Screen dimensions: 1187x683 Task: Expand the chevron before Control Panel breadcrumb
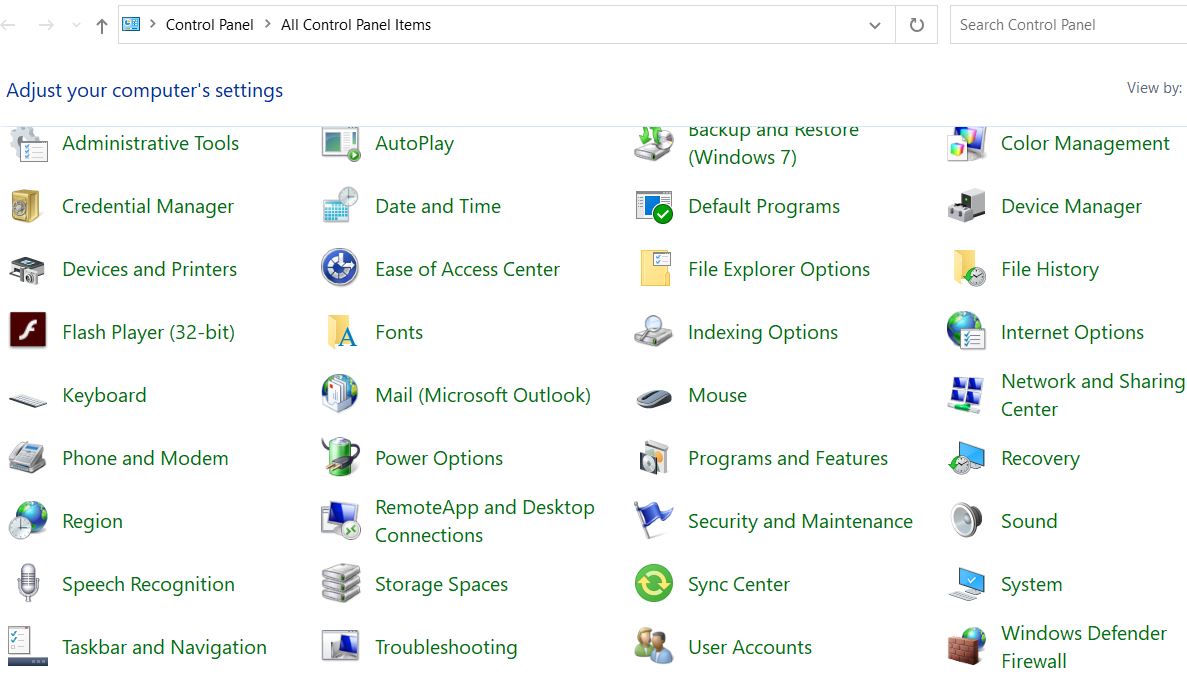152,24
